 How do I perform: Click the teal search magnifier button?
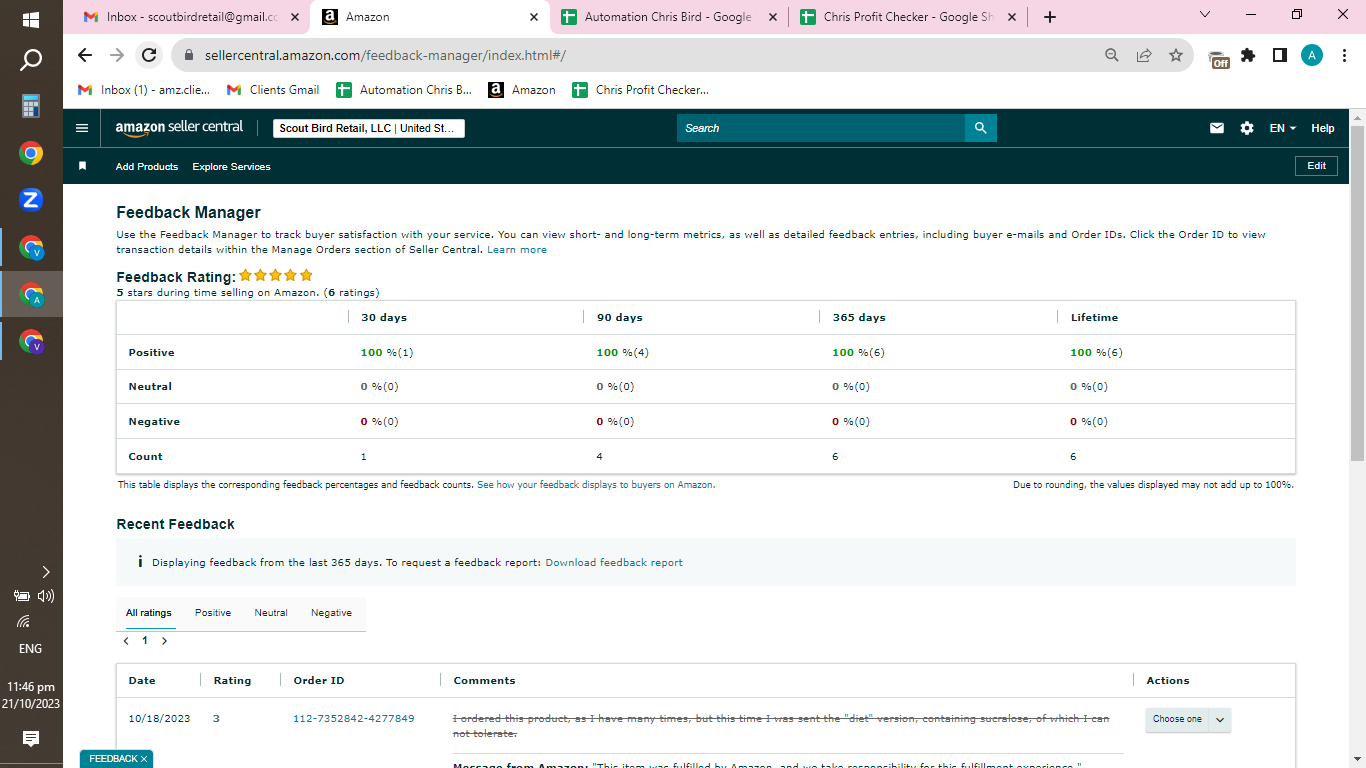(981, 128)
